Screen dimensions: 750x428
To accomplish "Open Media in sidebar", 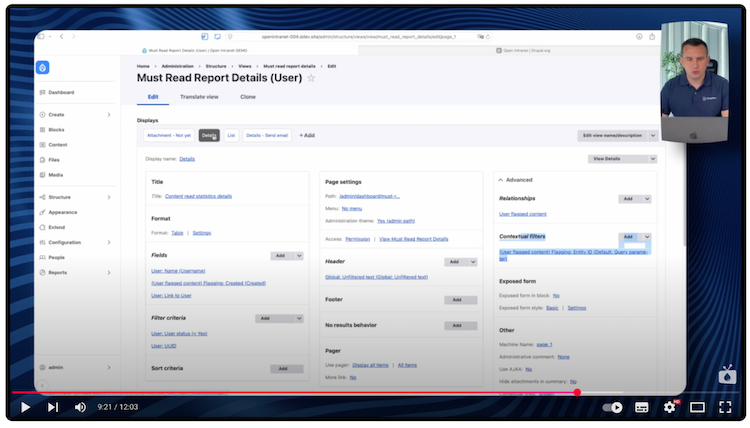I will click(55, 175).
